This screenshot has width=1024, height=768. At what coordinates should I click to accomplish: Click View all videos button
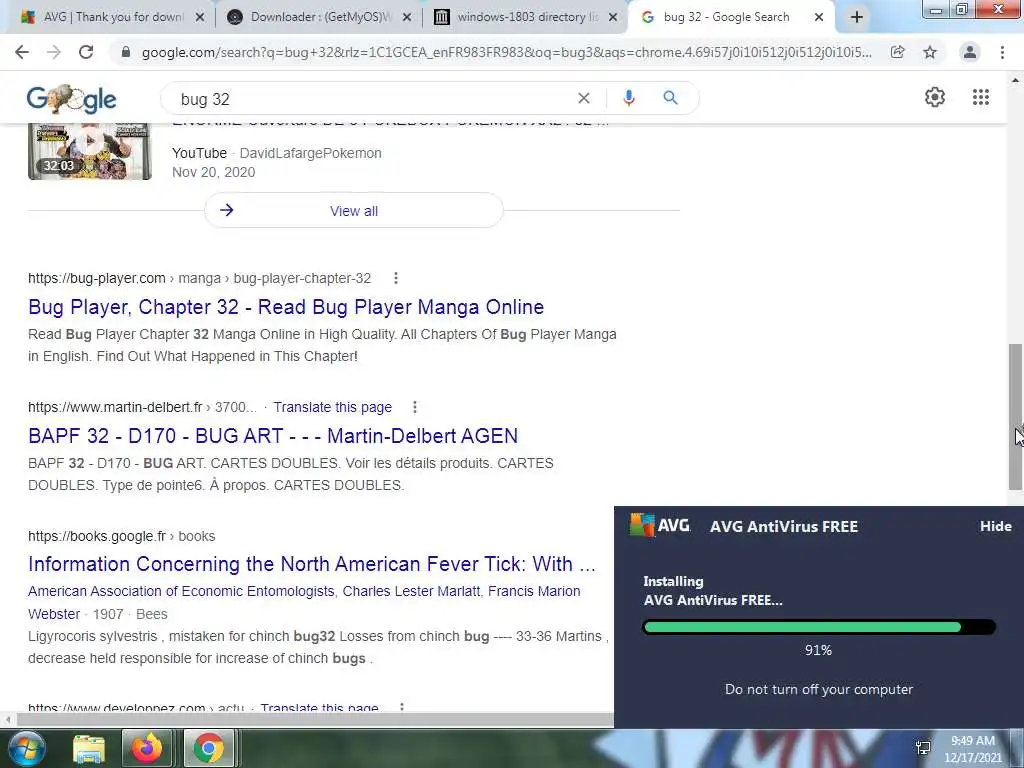pos(353,210)
